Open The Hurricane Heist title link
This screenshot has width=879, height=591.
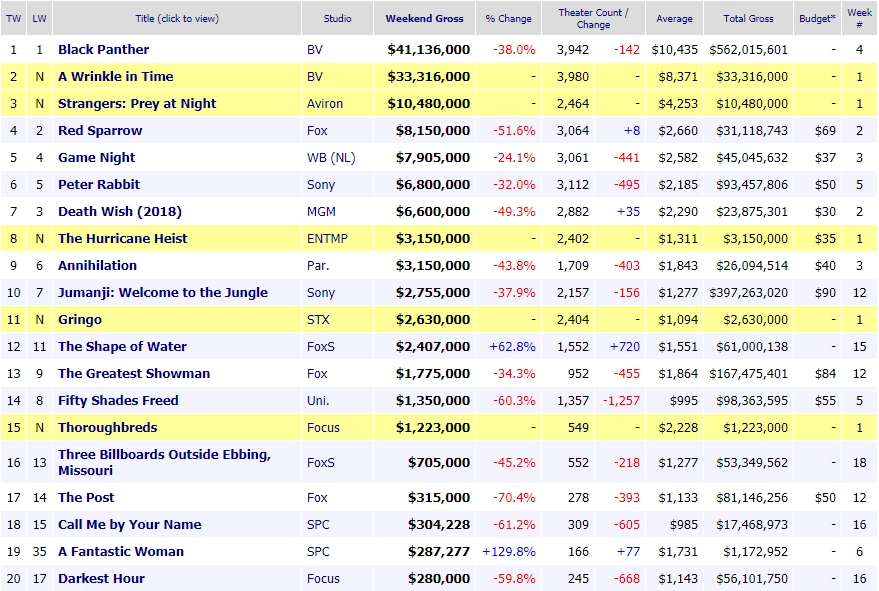coord(123,238)
